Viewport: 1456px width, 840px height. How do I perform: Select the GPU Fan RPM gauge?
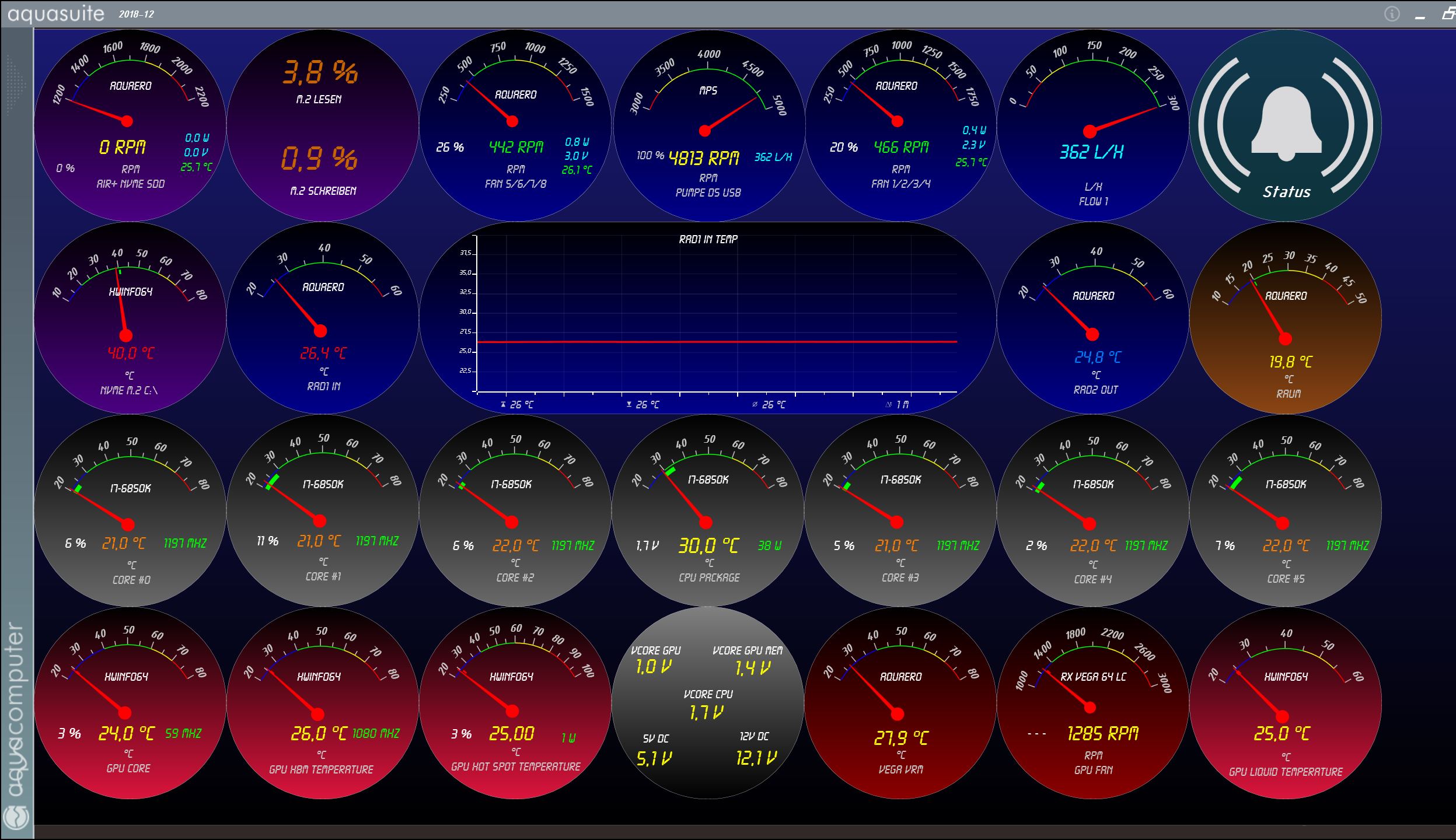click(x=1092, y=703)
